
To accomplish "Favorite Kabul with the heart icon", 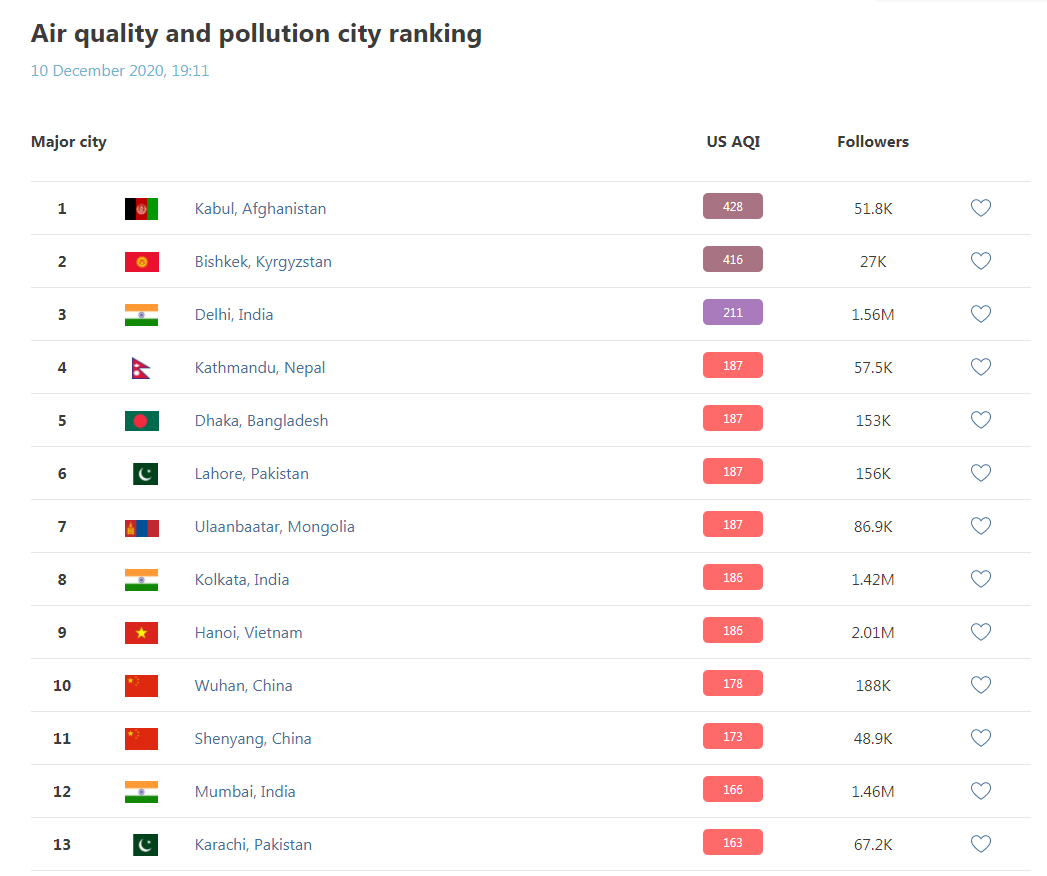I will point(980,208).
